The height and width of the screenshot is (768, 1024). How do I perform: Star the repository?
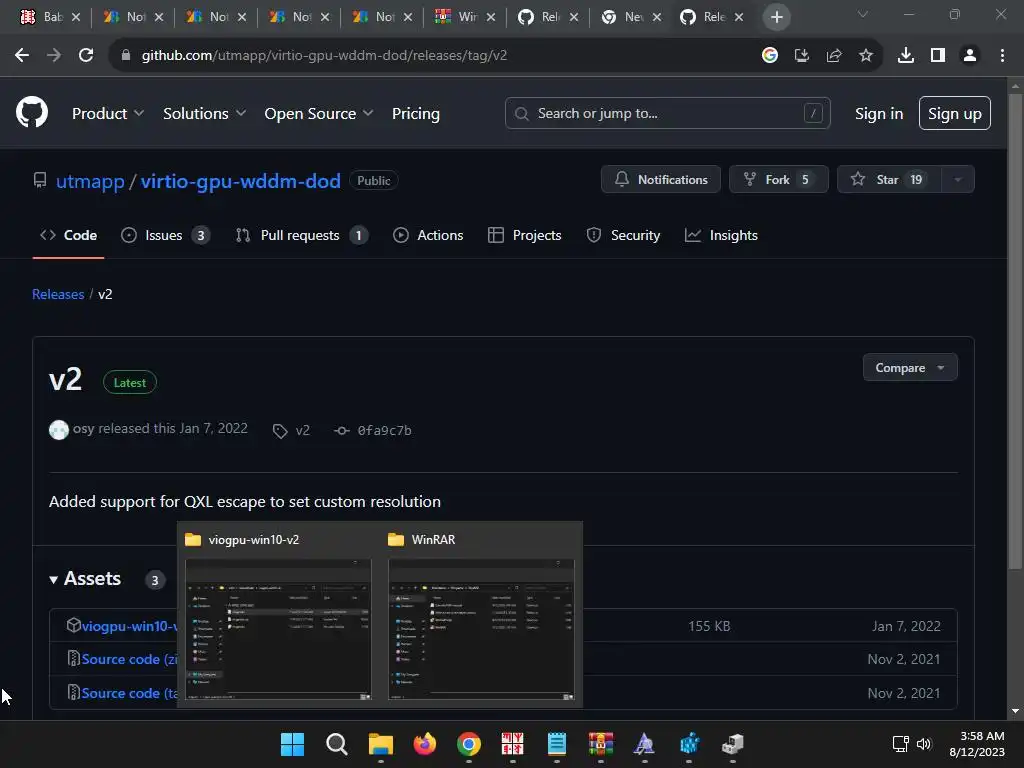[x=889, y=180]
